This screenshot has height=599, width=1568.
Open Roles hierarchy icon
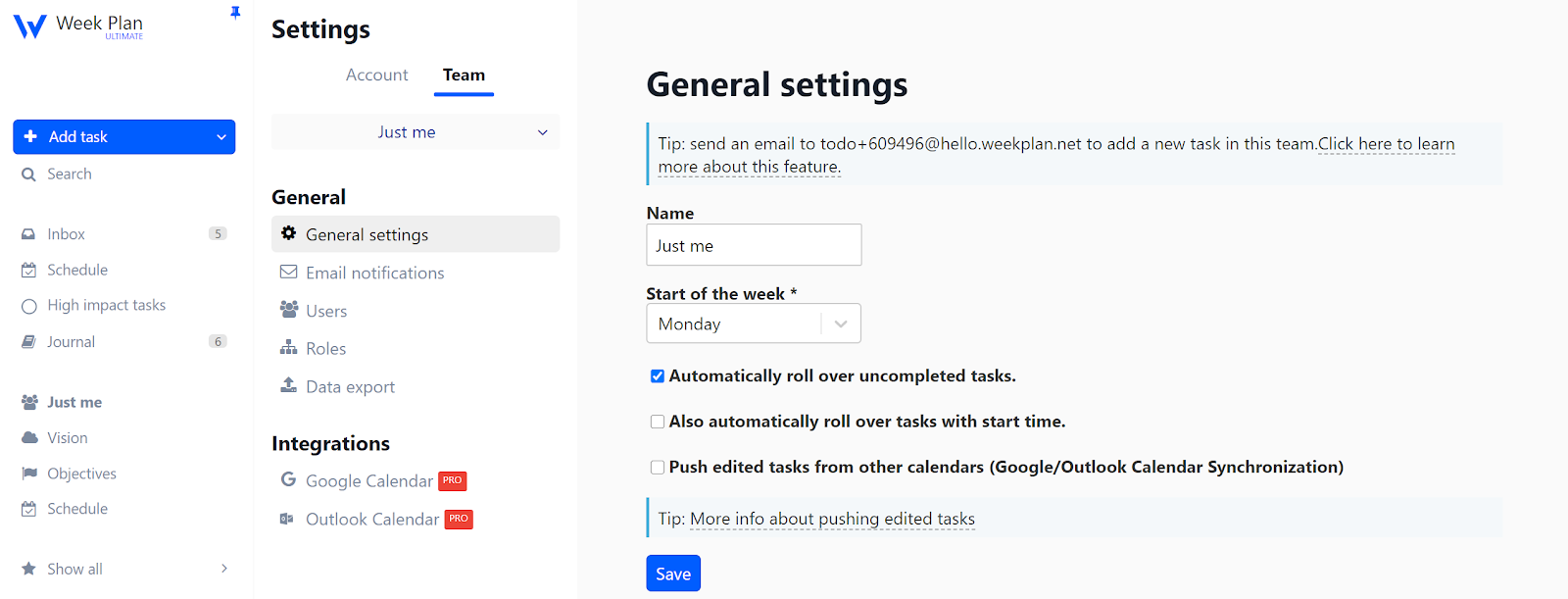[289, 348]
